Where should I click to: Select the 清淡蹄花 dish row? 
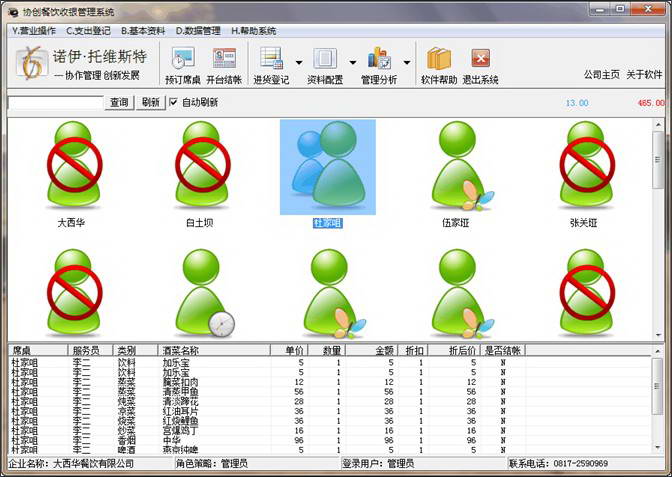(330, 402)
